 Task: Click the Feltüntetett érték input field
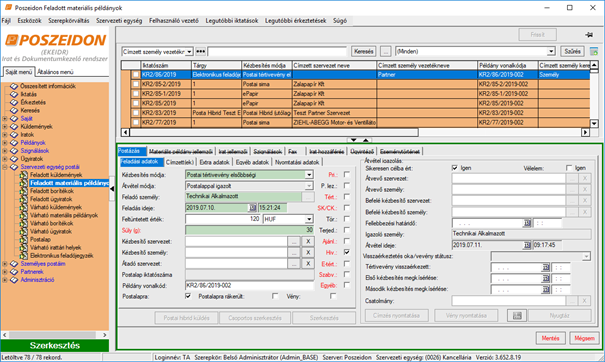pyautogui.click(x=223, y=219)
